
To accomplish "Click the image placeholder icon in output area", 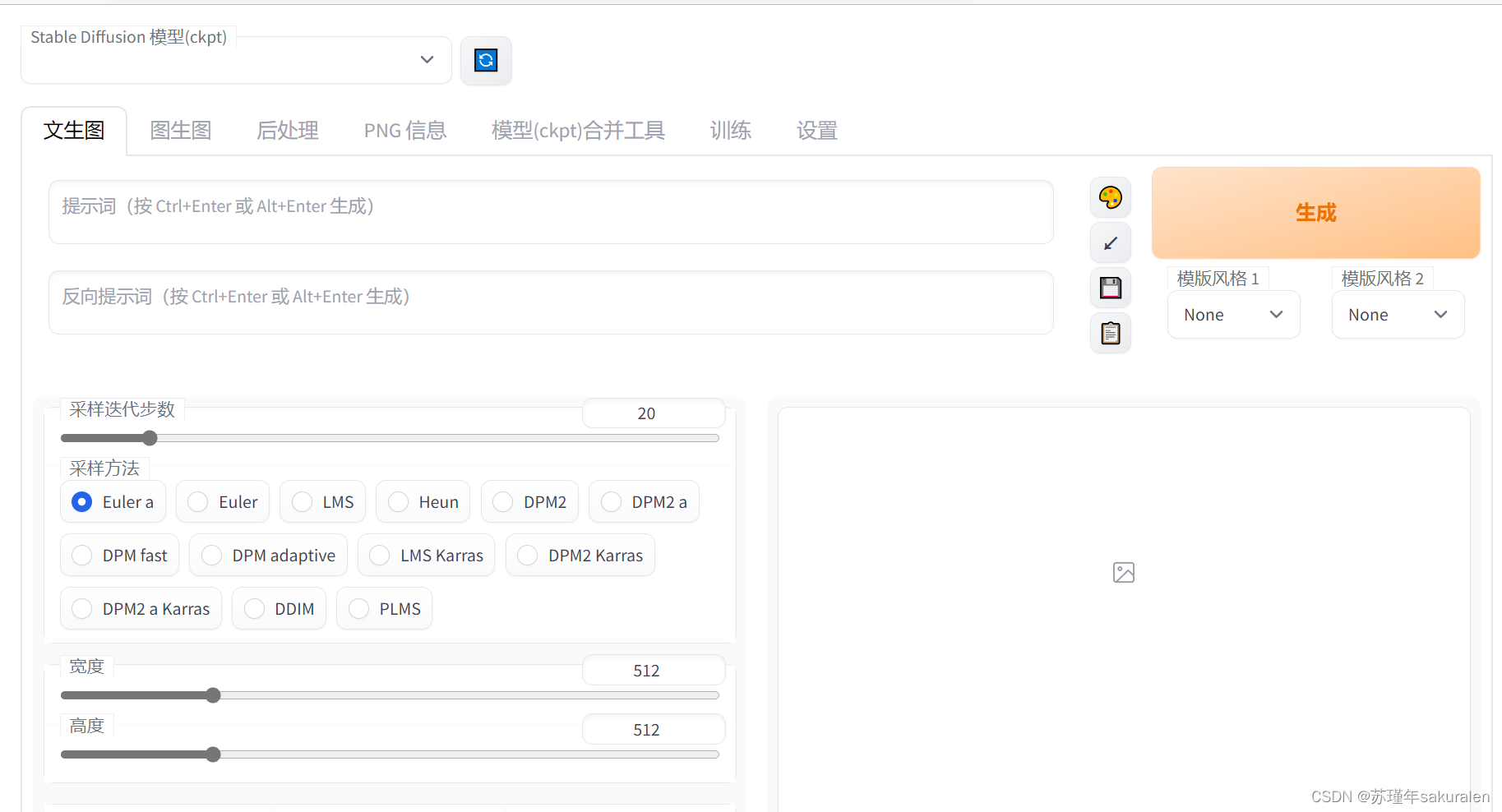I will pyautogui.click(x=1124, y=573).
